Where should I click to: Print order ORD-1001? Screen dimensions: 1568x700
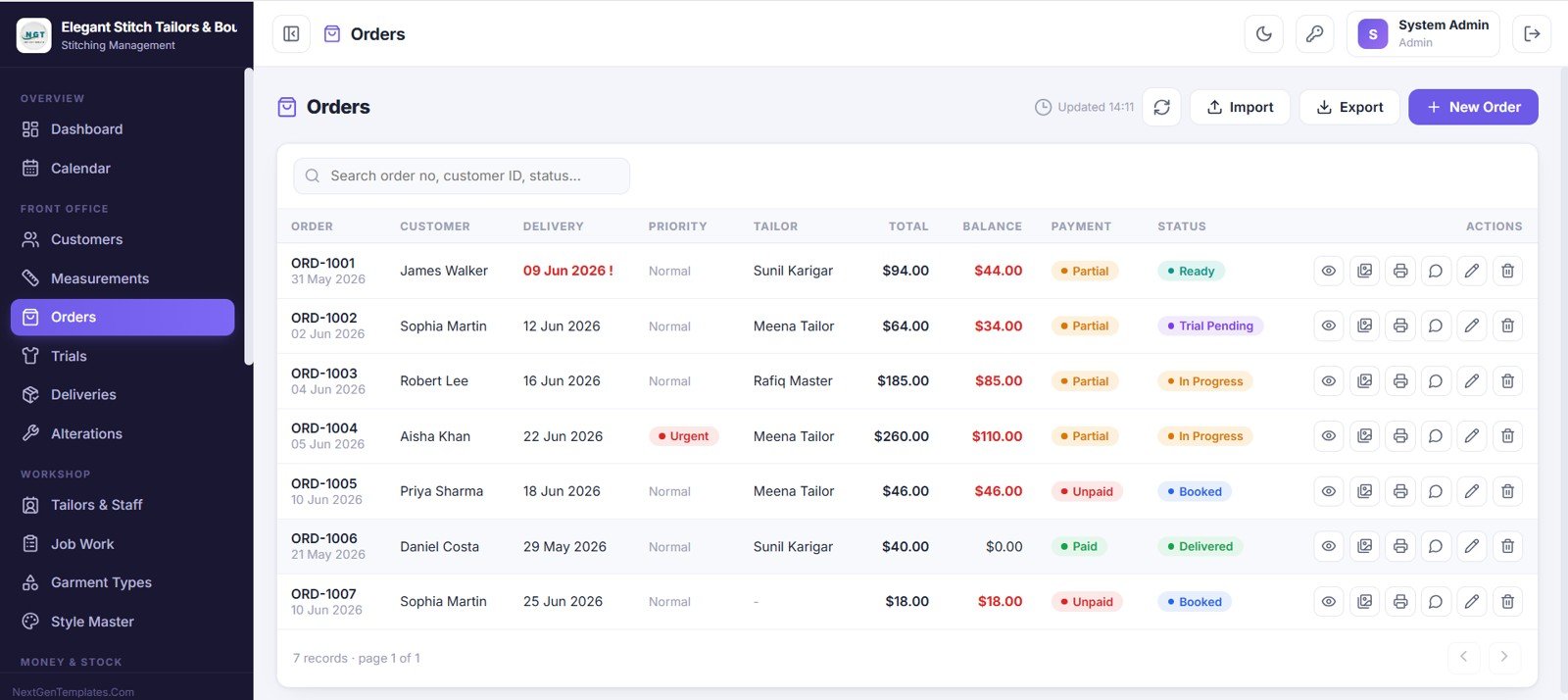(1400, 271)
